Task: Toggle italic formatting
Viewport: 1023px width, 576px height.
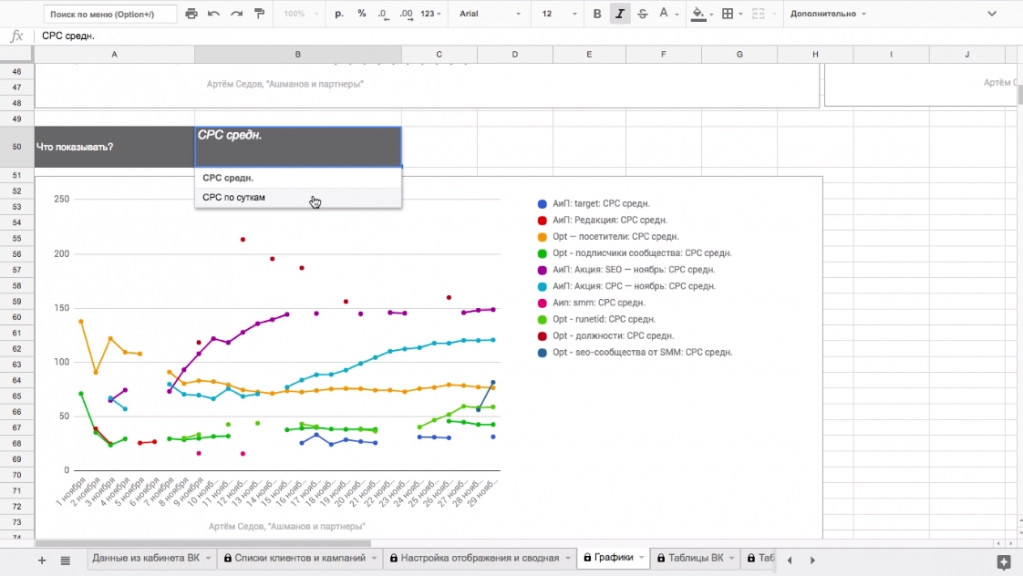Action: (620, 14)
